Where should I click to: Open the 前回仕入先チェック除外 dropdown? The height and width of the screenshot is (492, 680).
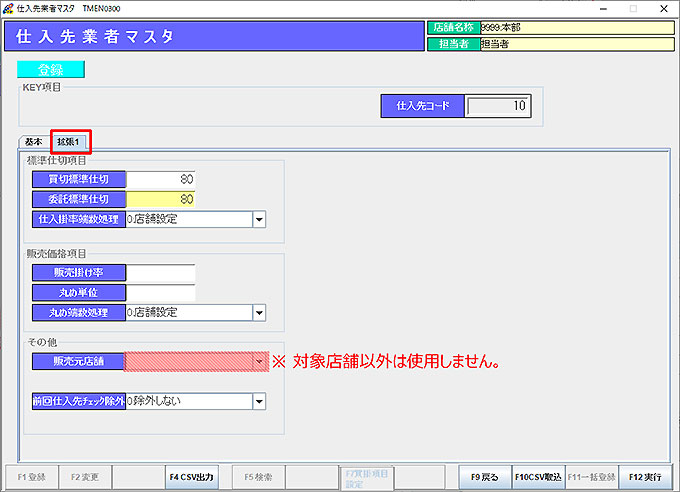click(259, 401)
